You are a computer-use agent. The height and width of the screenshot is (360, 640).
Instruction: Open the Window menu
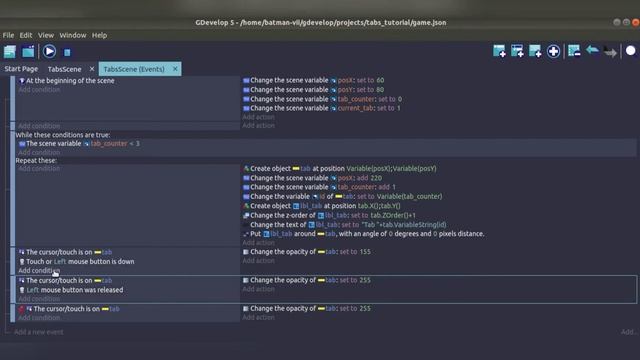point(73,36)
